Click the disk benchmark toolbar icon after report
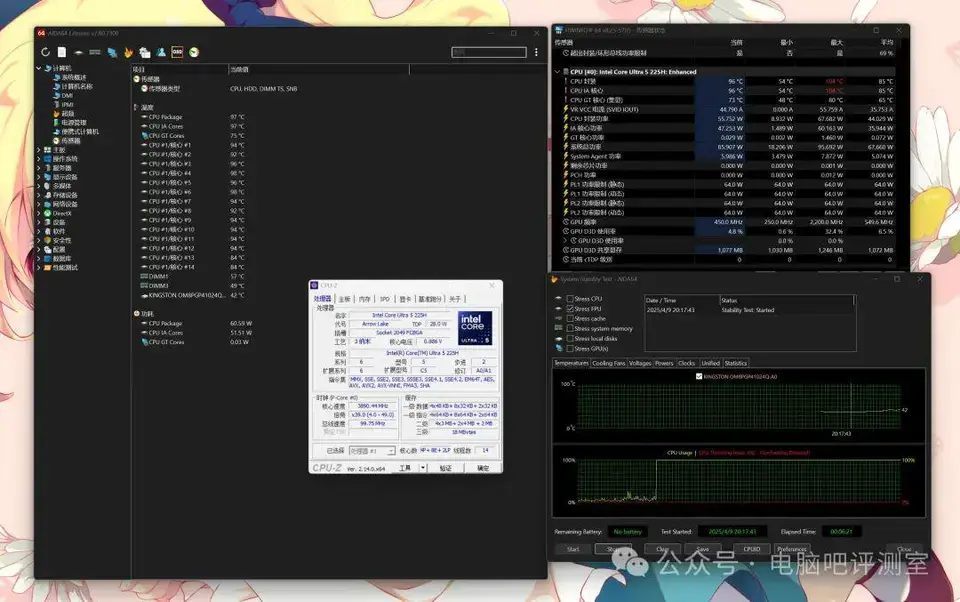 78,52
